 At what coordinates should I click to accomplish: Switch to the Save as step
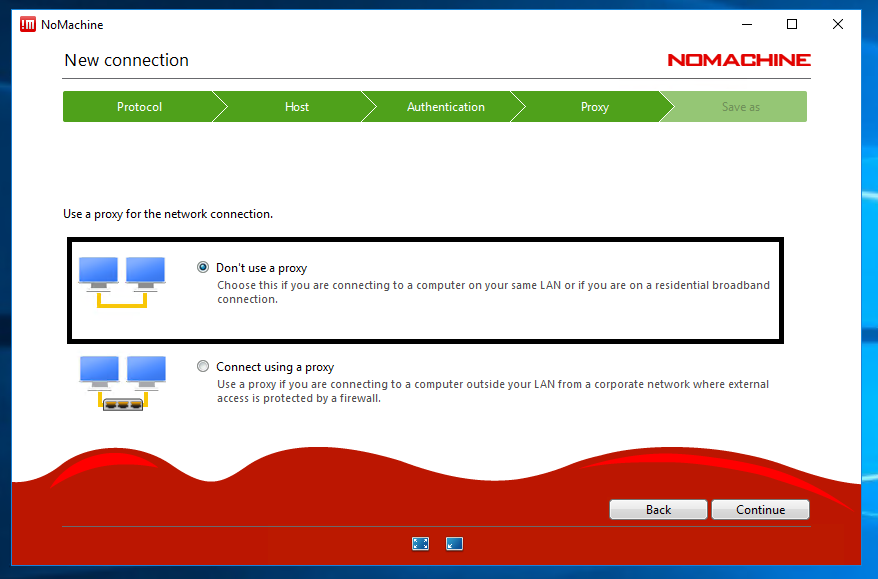point(740,106)
